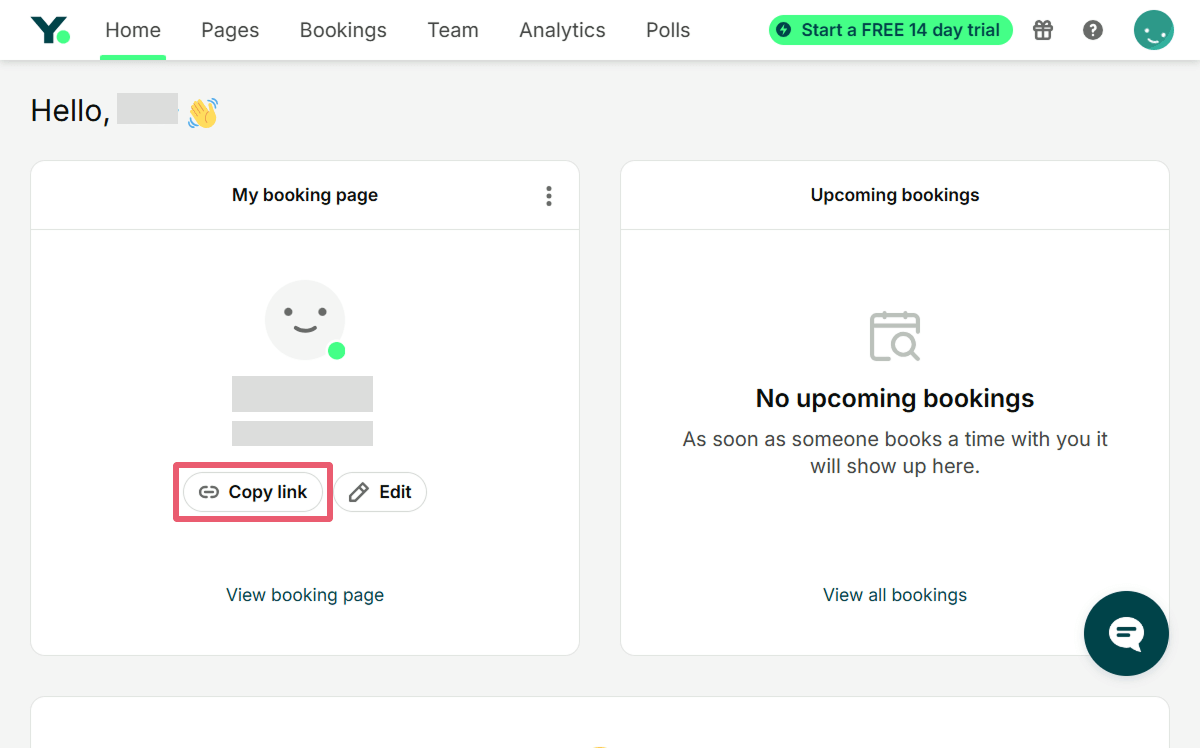Click the booking page profile avatar
The image size is (1200, 748).
pos(305,320)
